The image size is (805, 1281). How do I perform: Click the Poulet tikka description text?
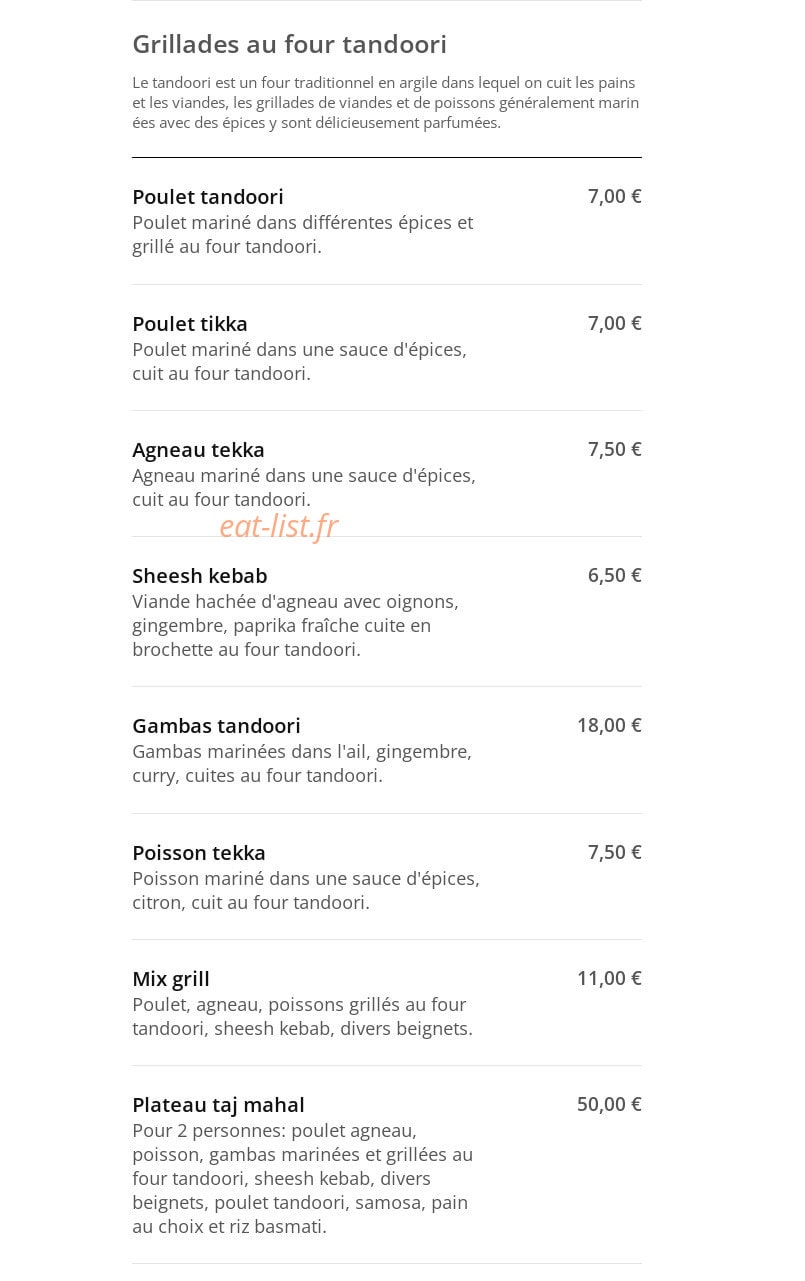click(x=300, y=362)
